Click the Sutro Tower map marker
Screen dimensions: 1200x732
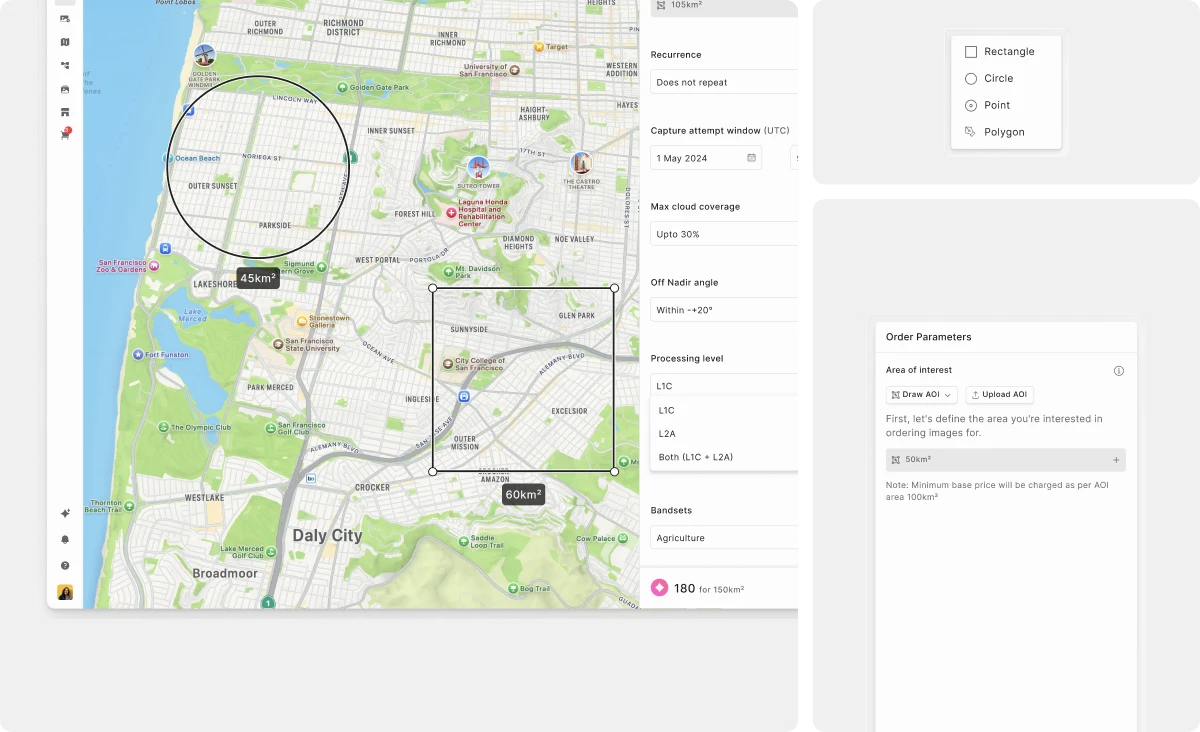coord(479,167)
